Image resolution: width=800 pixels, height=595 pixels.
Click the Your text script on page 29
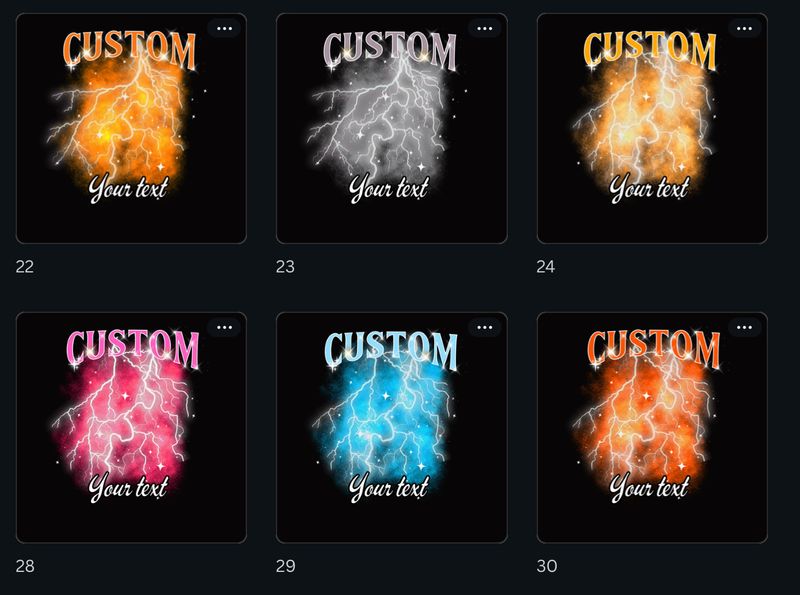pos(389,487)
